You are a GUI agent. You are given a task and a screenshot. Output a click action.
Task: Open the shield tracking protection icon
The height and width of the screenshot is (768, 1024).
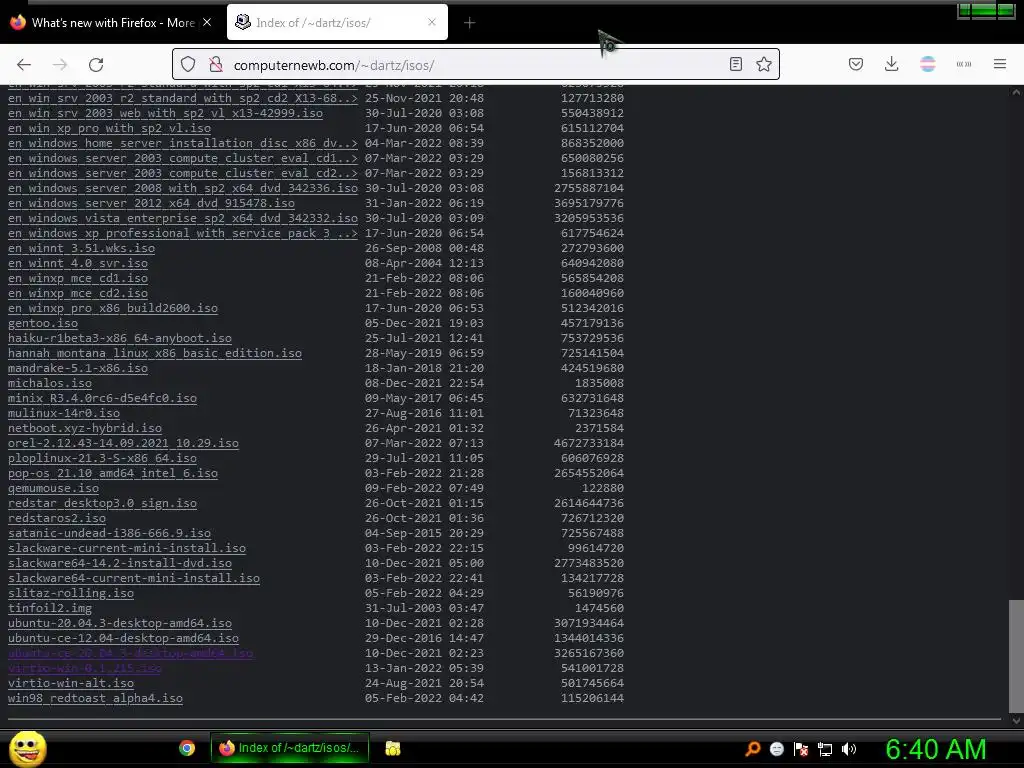point(188,65)
